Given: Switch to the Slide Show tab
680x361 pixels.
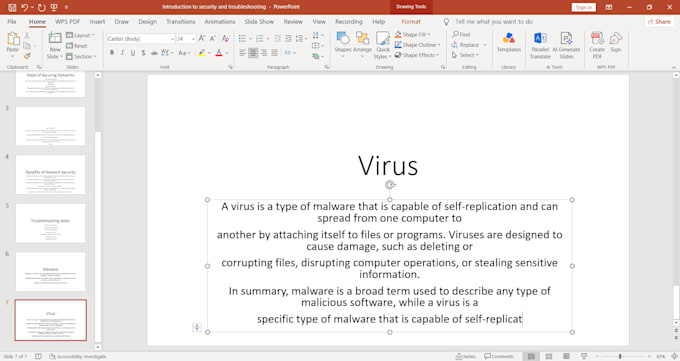Looking at the screenshot, I should pyautogui.click(x=259, y=21).
